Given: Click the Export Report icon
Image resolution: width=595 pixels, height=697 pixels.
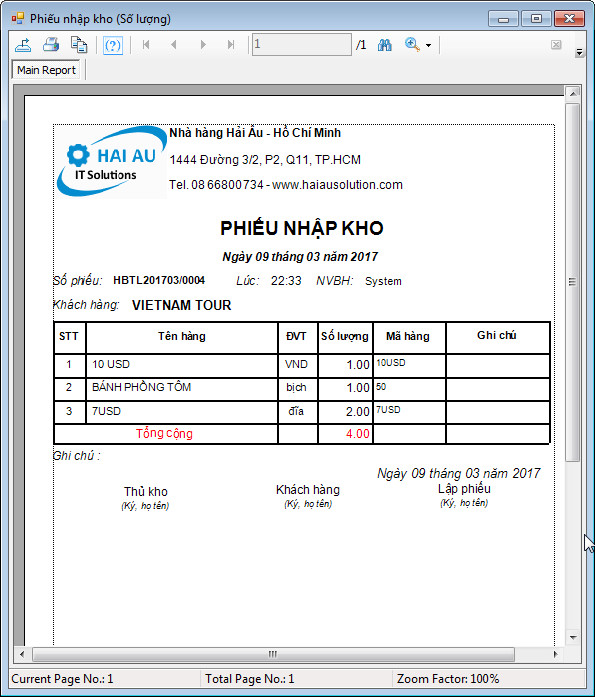Looking at the screenshot, I should [x=23, y=45].
